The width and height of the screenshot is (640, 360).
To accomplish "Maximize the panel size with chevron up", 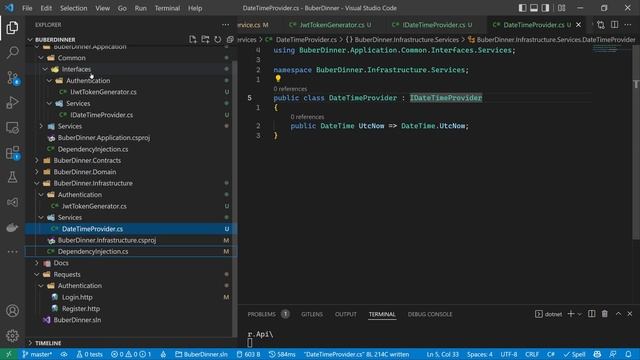I will [618, 313].
